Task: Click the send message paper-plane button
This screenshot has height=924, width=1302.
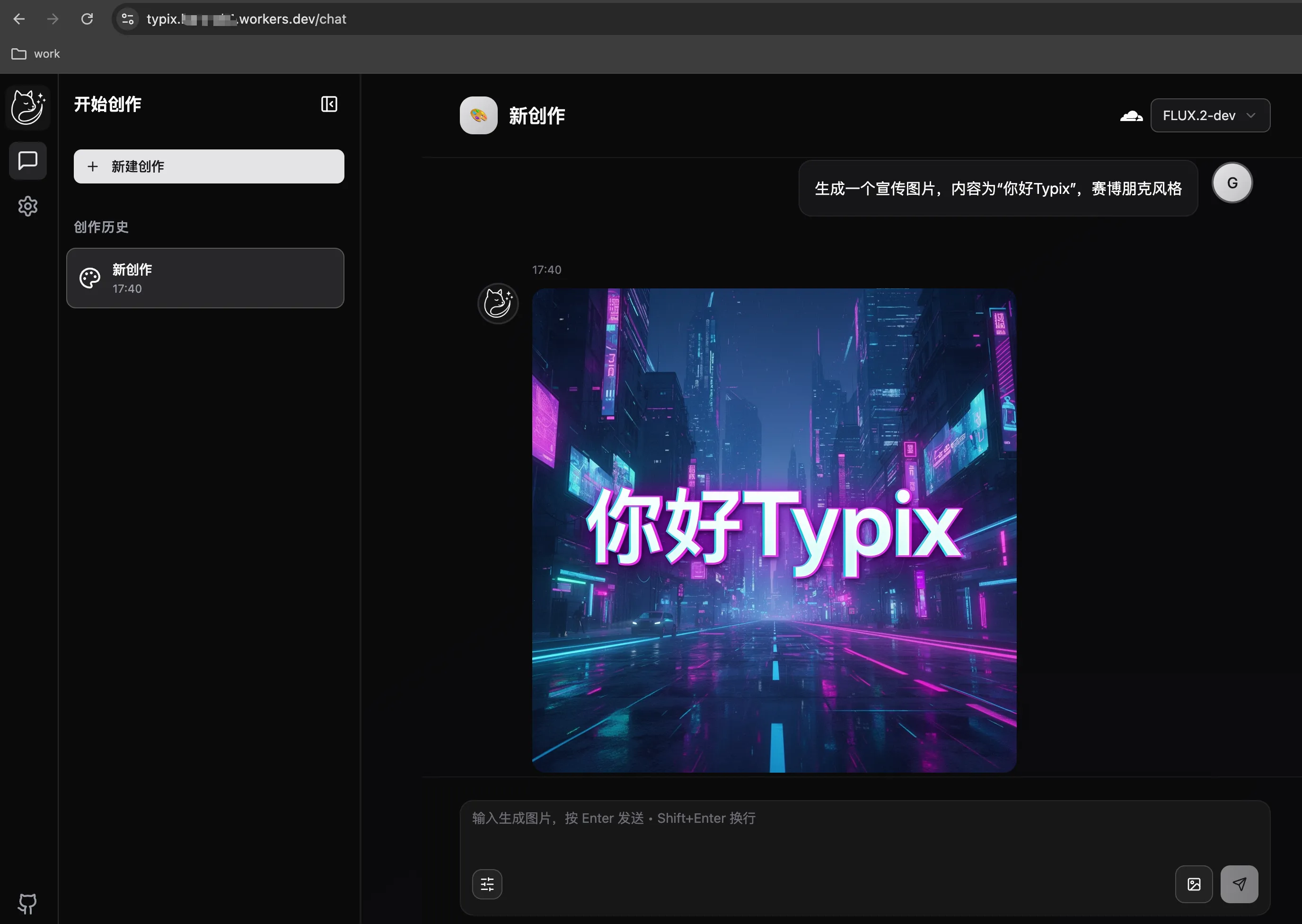Action: 1240,884
